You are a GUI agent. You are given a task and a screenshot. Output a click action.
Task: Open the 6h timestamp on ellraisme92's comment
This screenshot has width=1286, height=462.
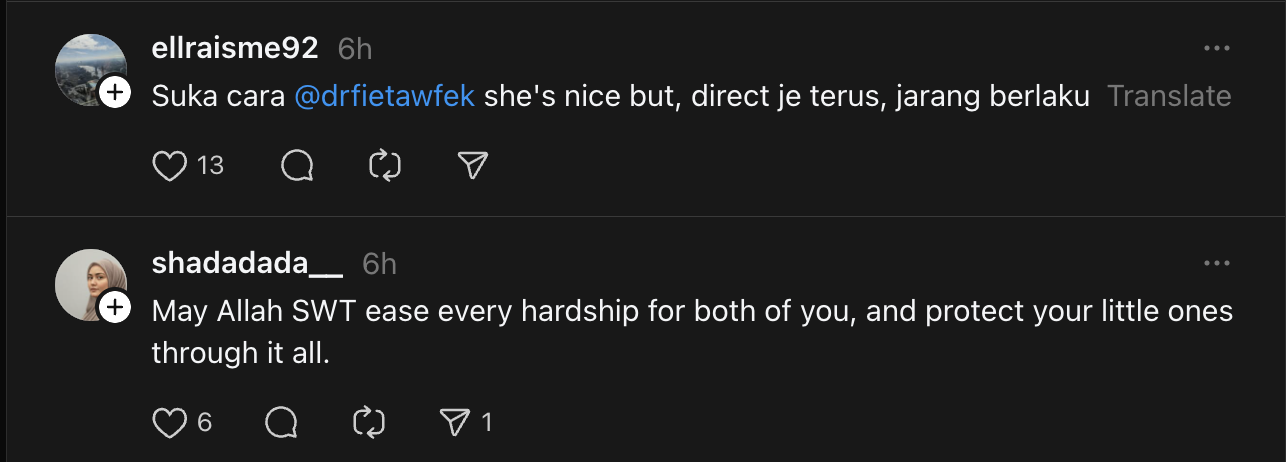coord(355,48)
